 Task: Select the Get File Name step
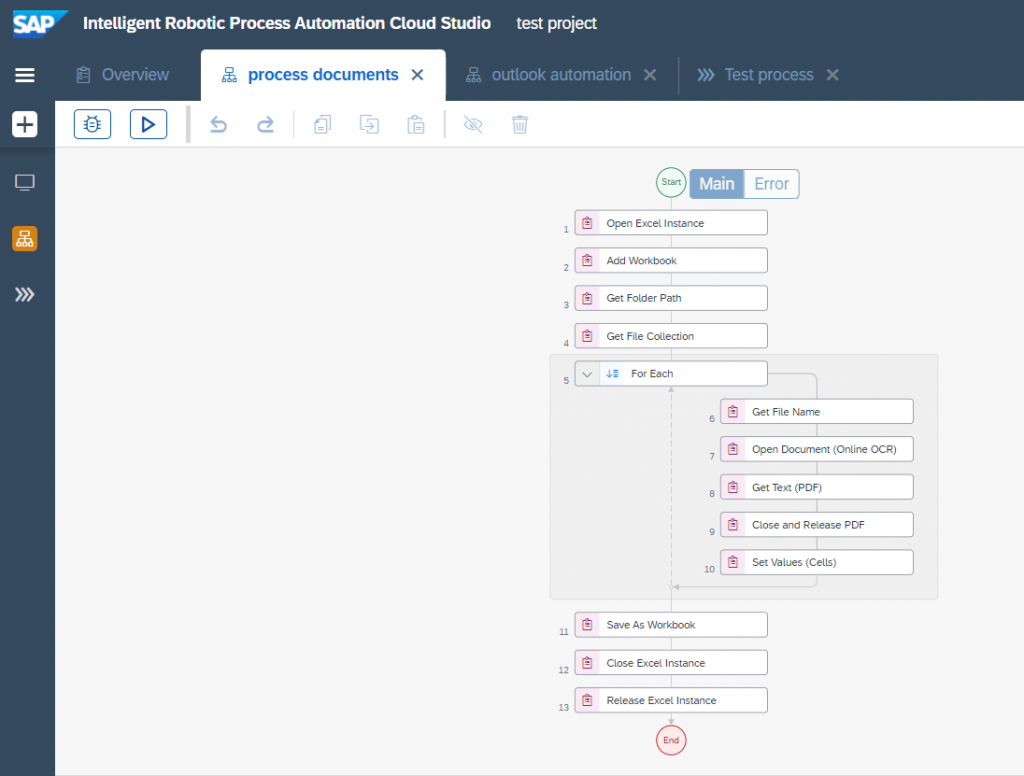(816, 412)
